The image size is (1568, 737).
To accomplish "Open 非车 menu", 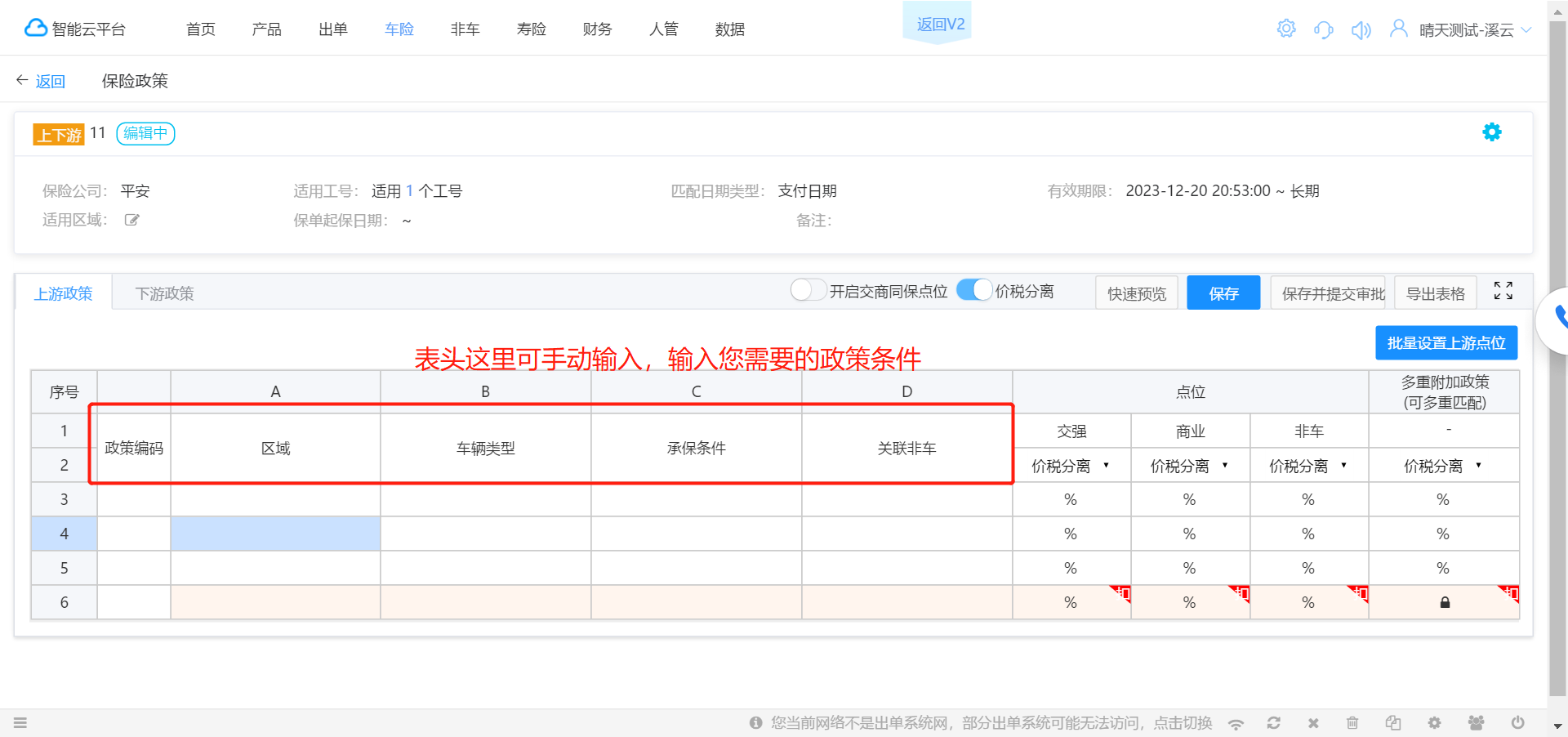I will [x=465, y=29].
